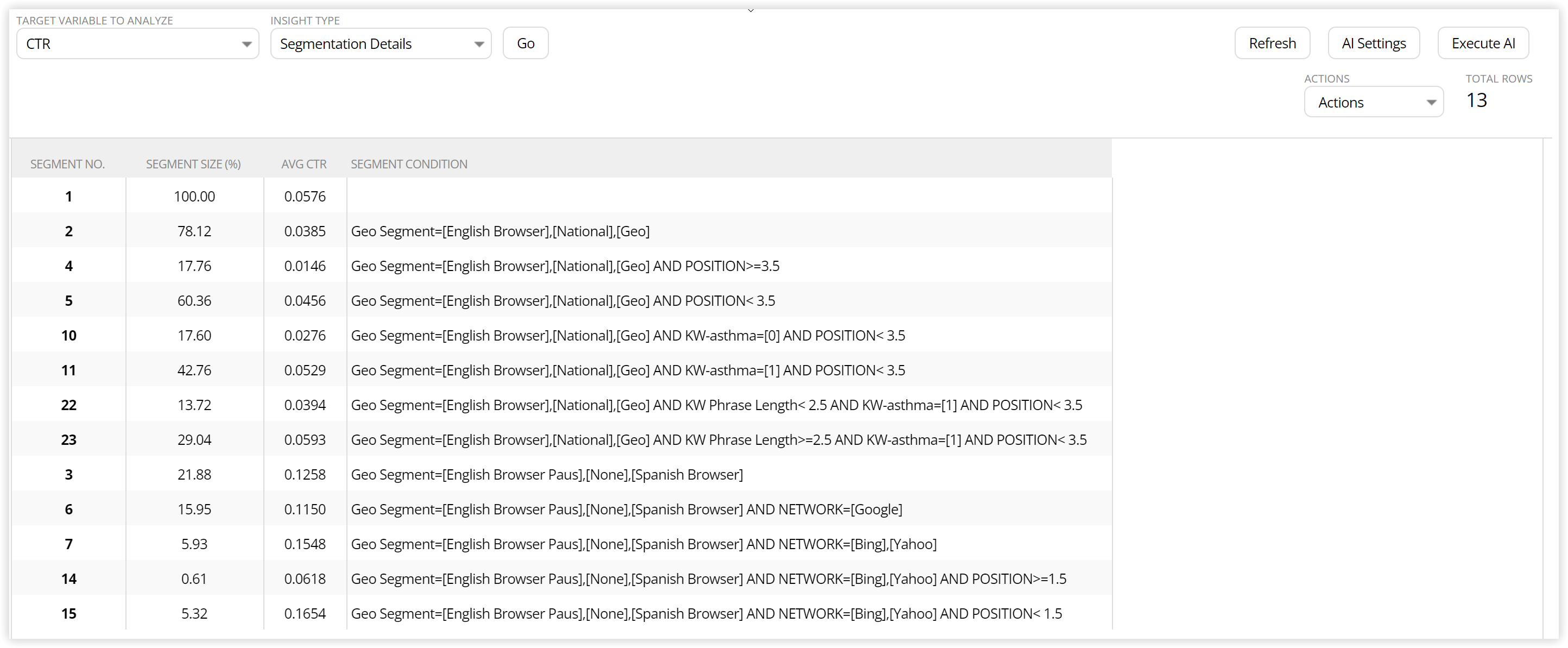The height and width of the screenshot is (648, 1568).
Task: Sort by the Avg CTR column header
Action: [x=304, y=165]
